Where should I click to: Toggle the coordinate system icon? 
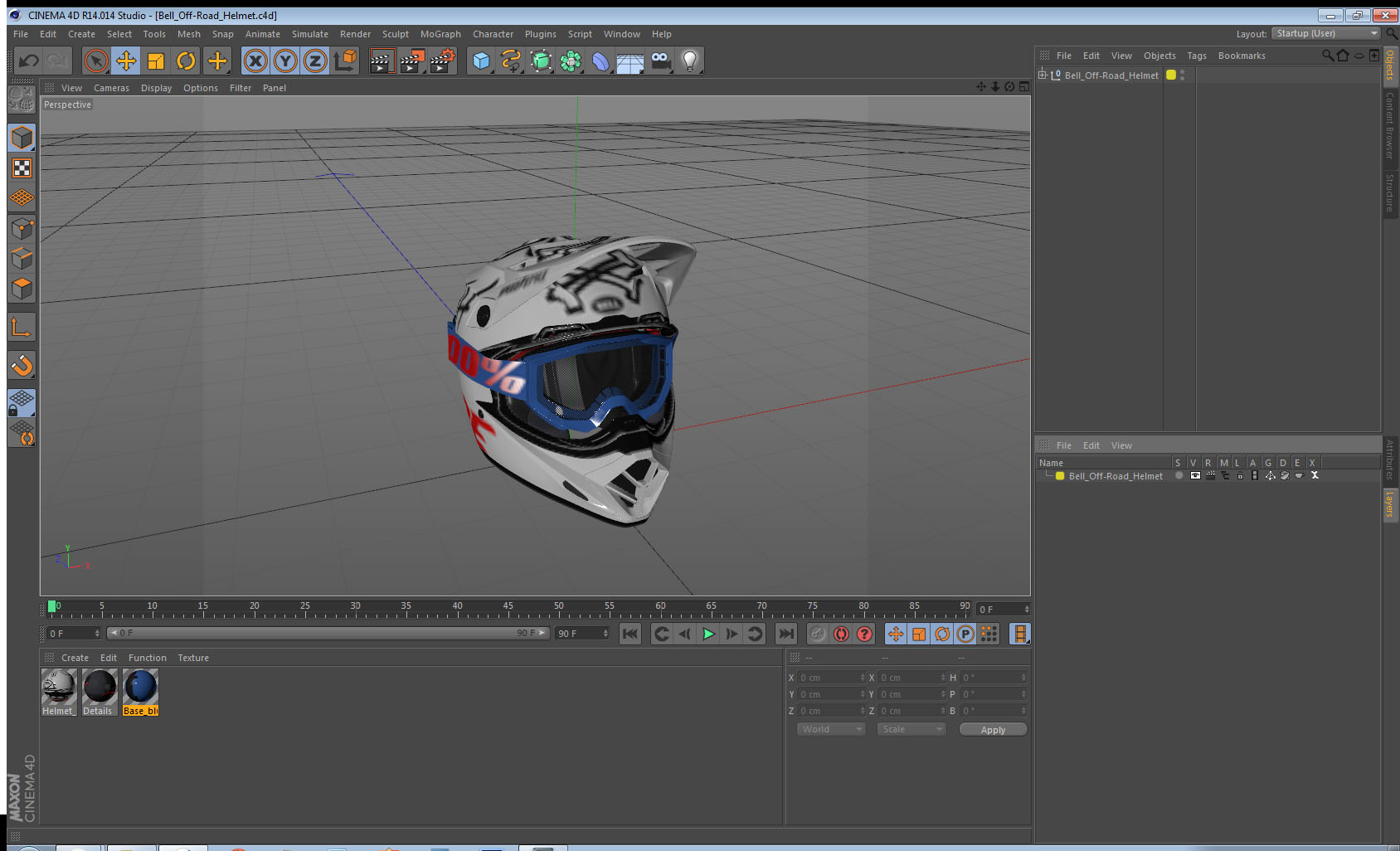[345, 61]
